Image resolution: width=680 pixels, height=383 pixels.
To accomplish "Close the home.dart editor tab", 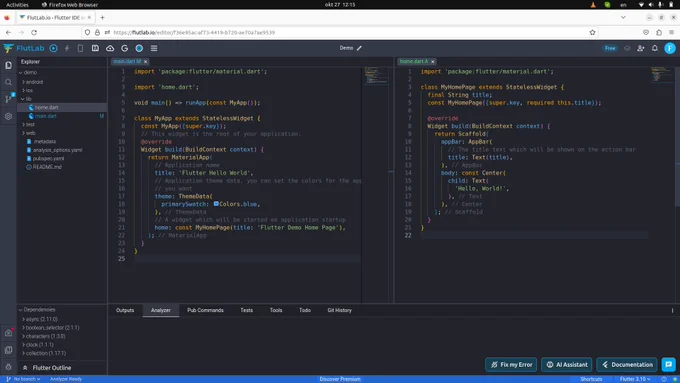I will pyautogui.click(x=433, y=62).
